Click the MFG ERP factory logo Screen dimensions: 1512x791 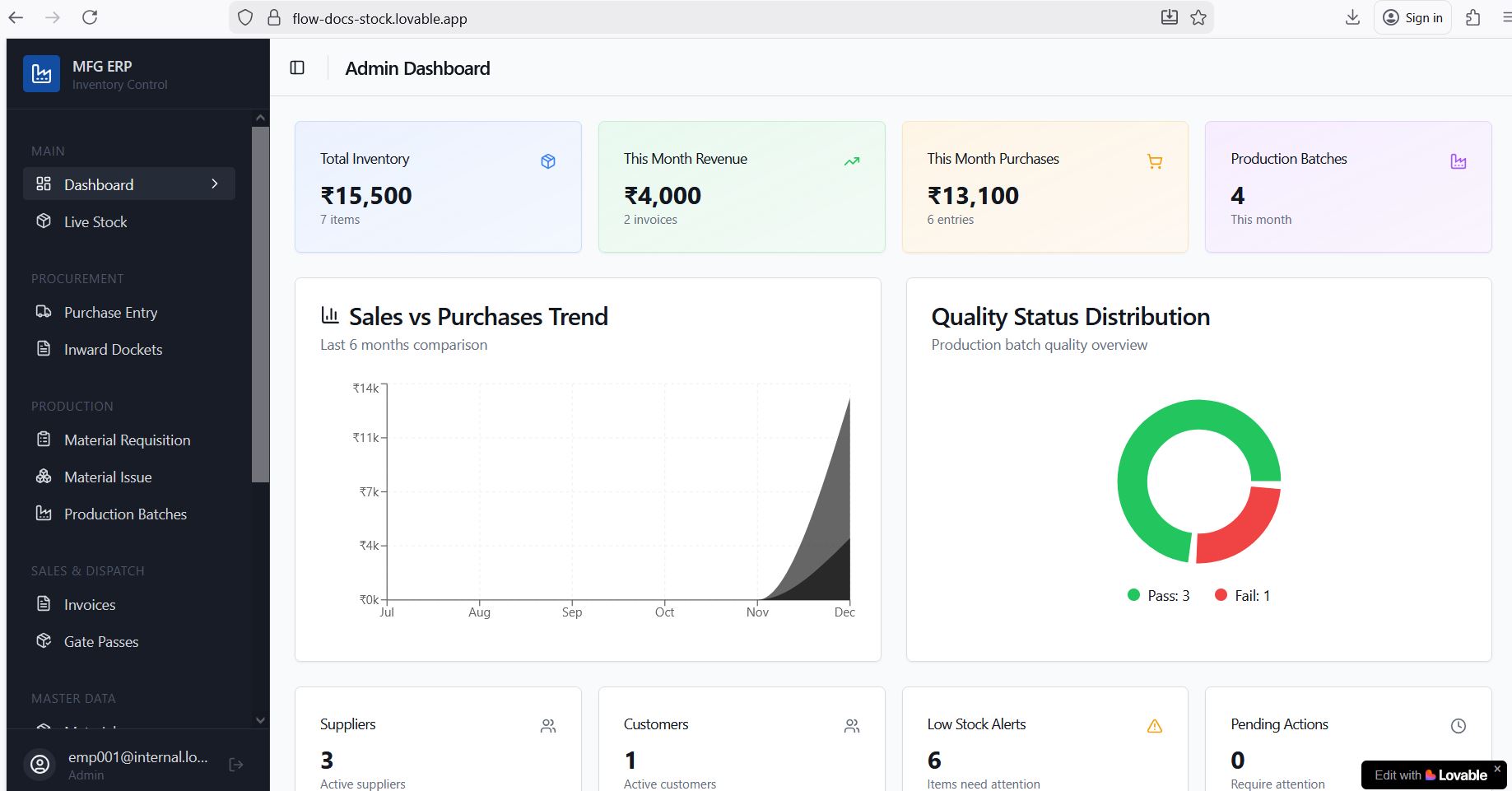coord(41,74)
